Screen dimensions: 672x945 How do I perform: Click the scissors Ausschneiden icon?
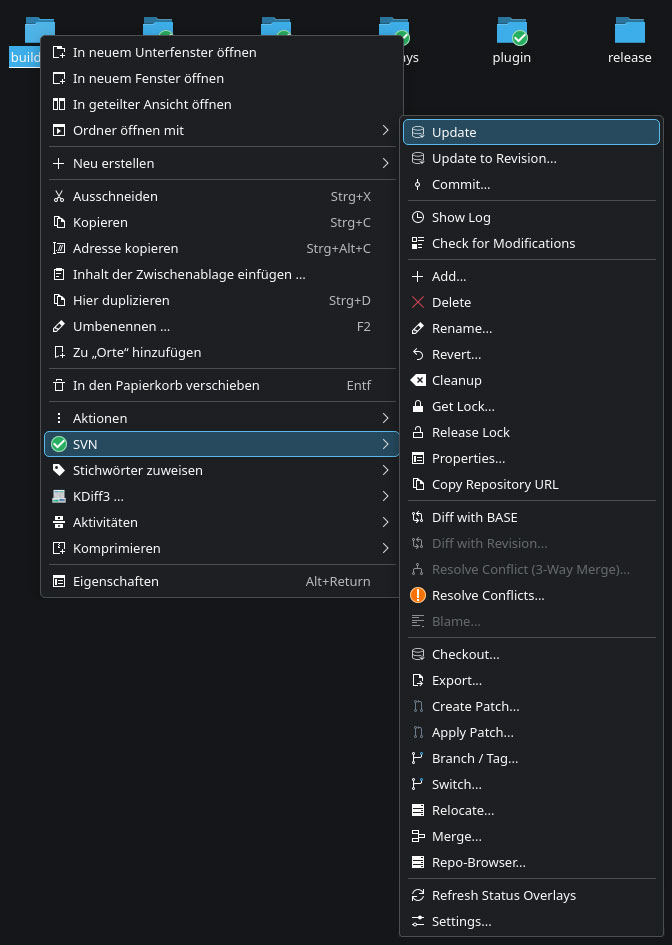pos(58,196)
